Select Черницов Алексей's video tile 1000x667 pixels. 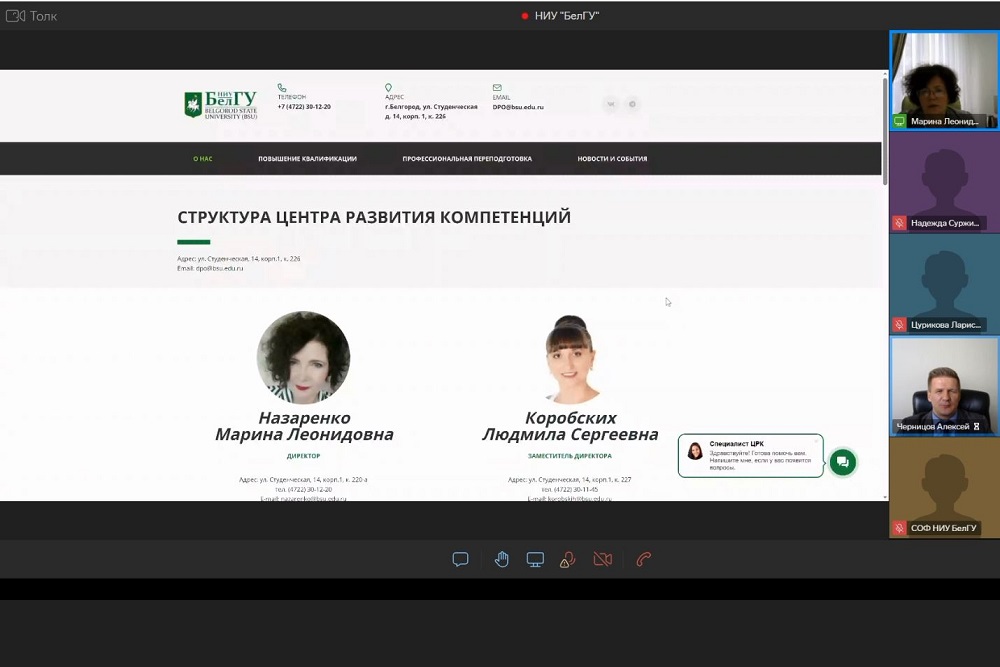pyautogui.click(x=944, y=385)
